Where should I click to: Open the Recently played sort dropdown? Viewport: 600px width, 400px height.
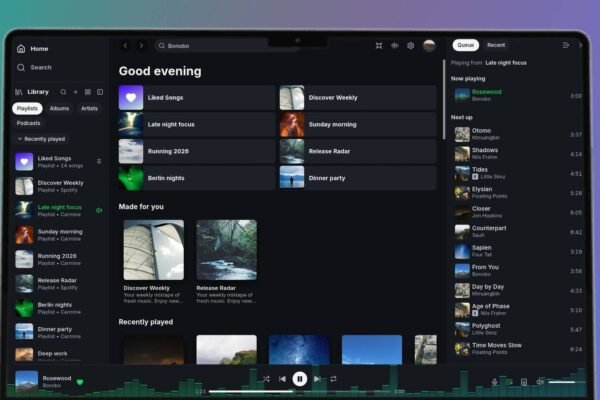[41, 139]
